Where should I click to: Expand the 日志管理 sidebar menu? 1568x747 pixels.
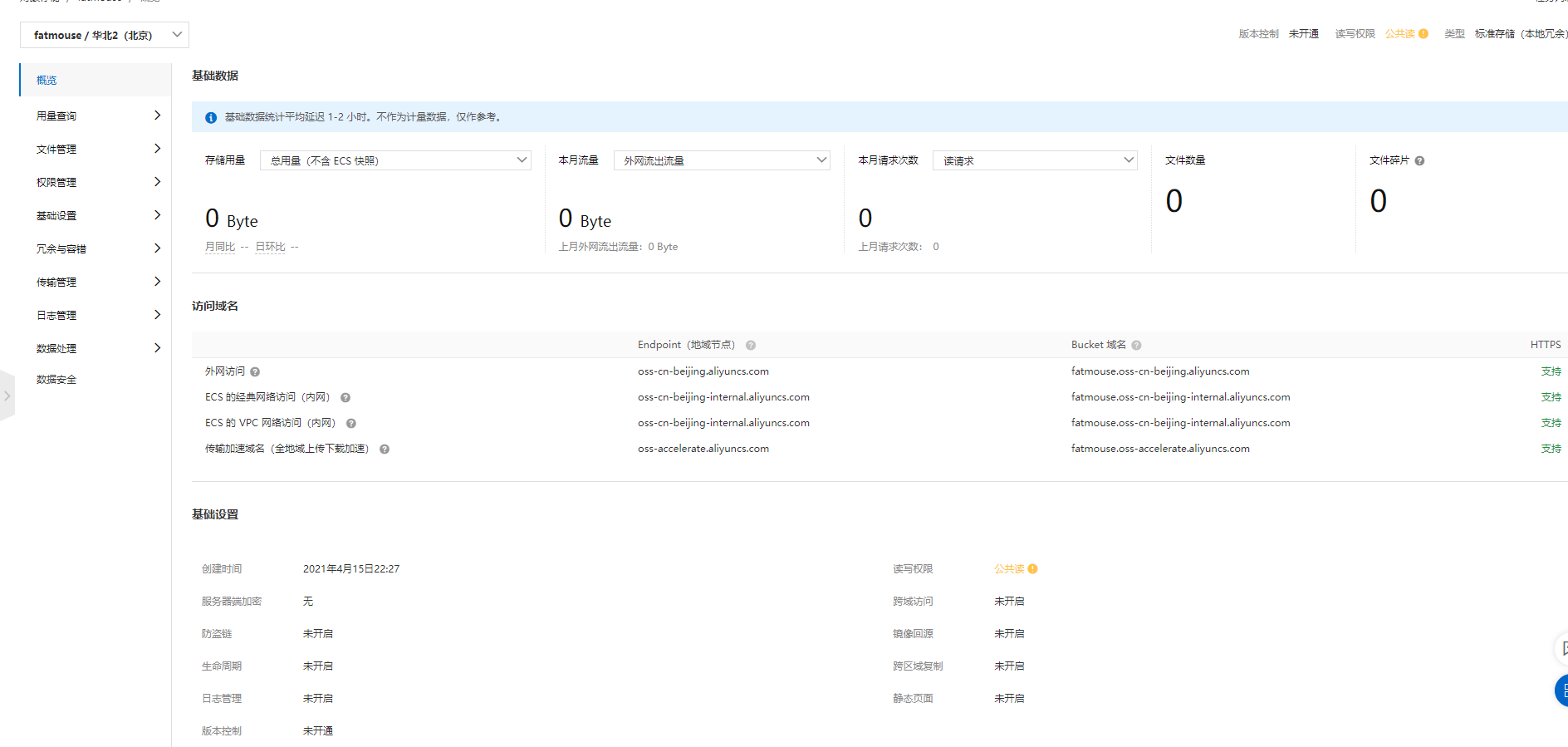tap(96, 315)
